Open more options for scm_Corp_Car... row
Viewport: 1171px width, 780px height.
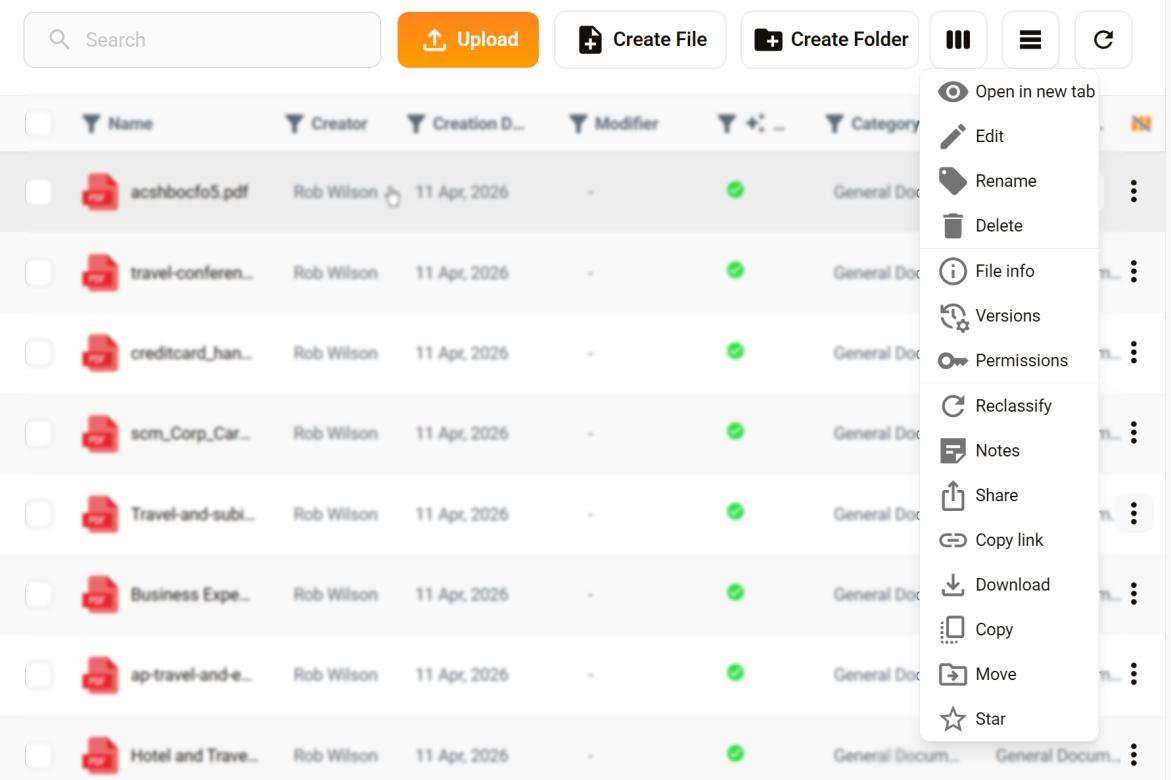click(1134, 433)
